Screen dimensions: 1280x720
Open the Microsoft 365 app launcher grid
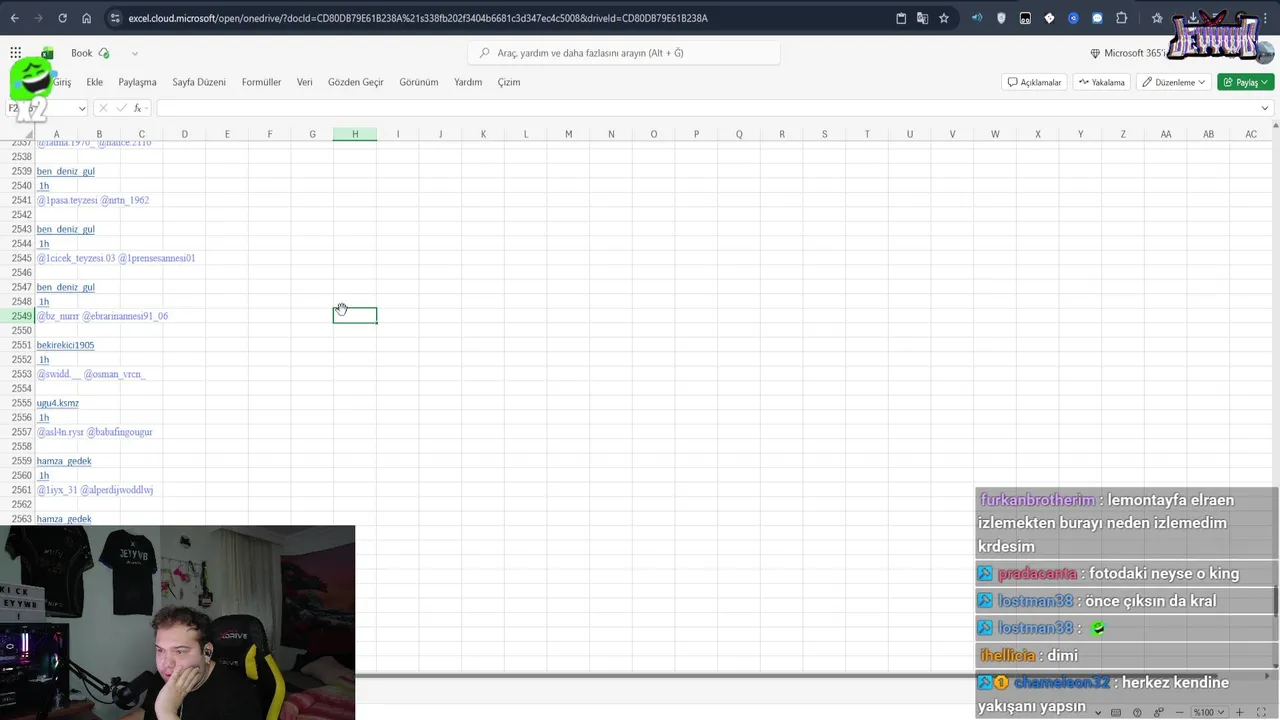point(16,53)
